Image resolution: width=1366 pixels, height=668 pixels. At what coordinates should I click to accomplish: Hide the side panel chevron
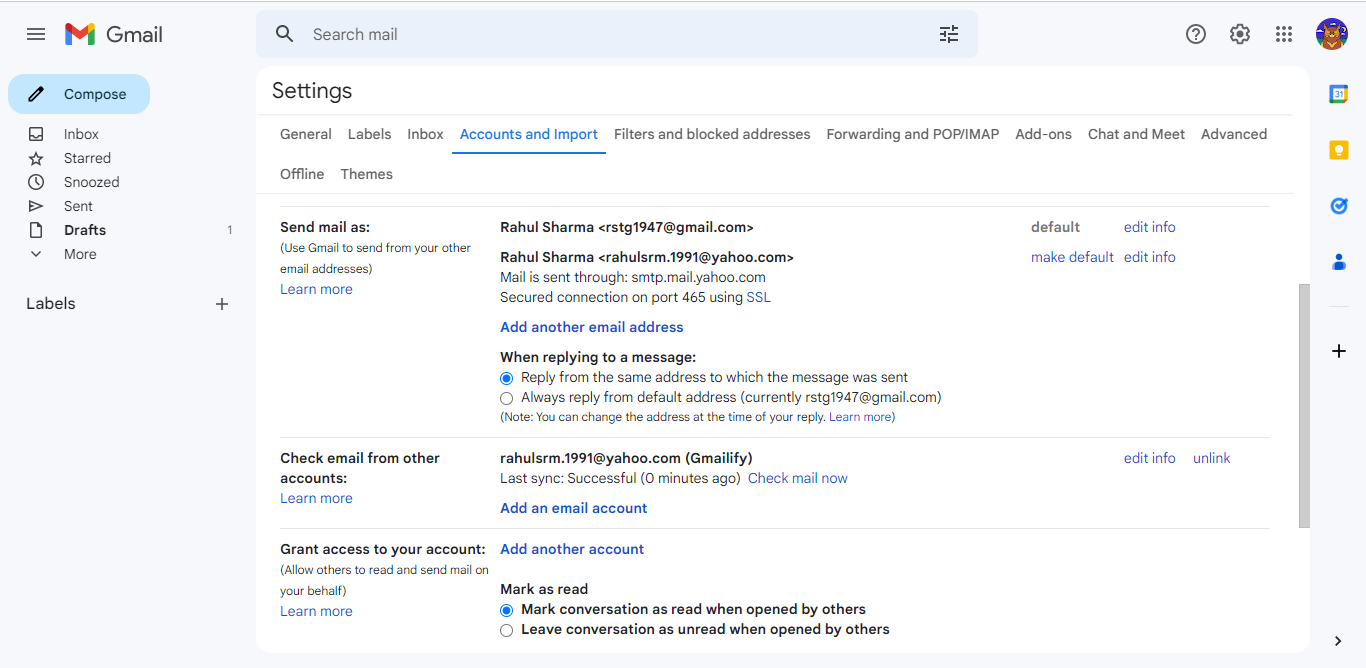pos(1339,641)
